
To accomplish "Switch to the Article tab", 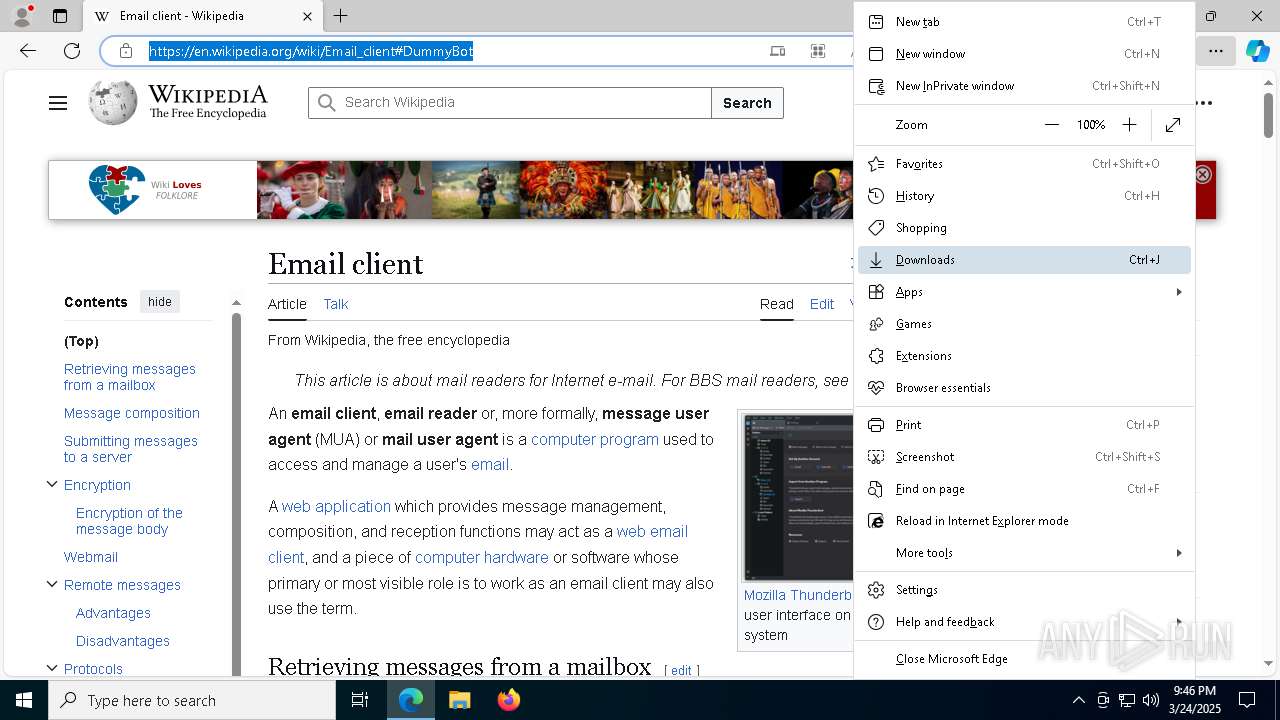I will (287, 304).
